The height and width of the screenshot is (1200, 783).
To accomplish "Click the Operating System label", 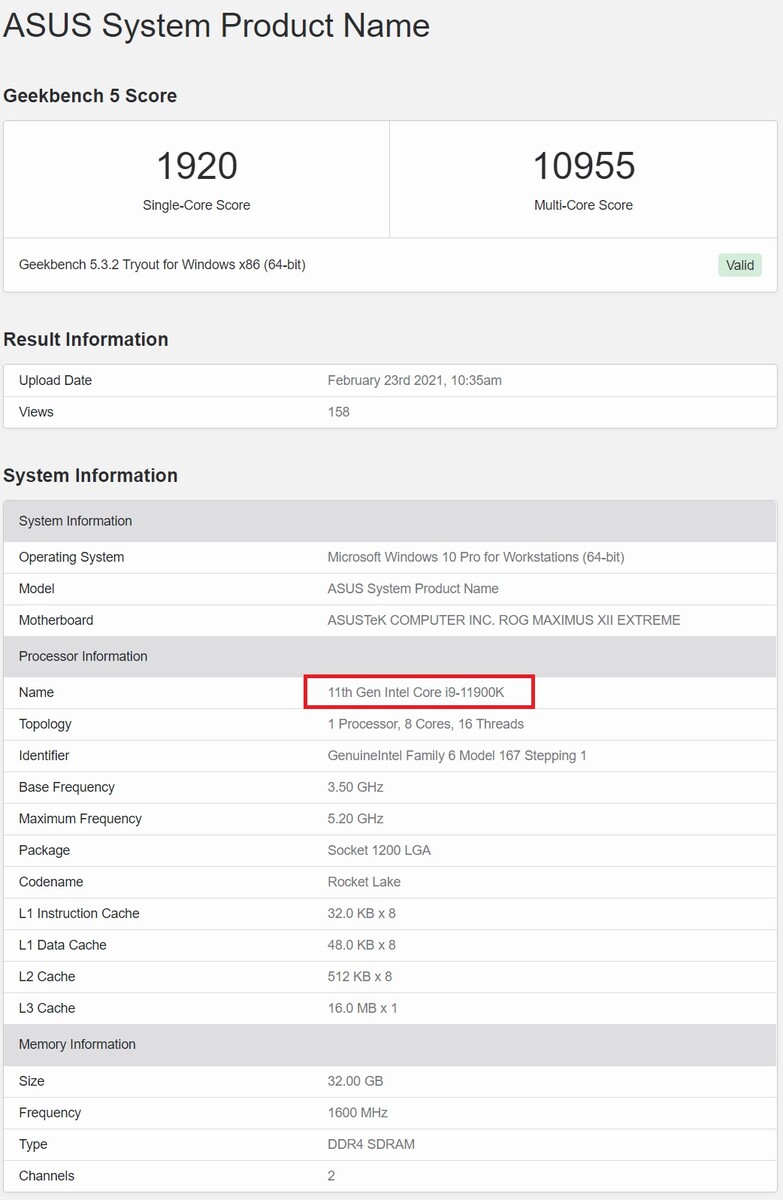I will pos(72,557).
